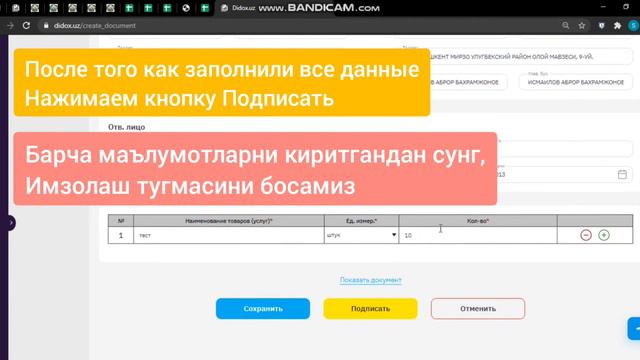Open the shield extension icon
Viewport: 640px width, 360px height.
[x=601, y=25]
